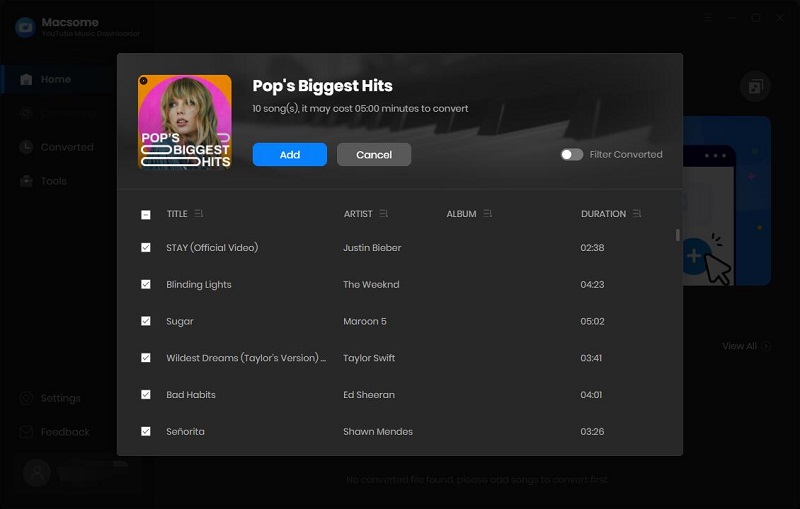This screenshot has height=509, width=800.
Task: Enable the Filter Converted toggle
Action: (x=571, y=155)
